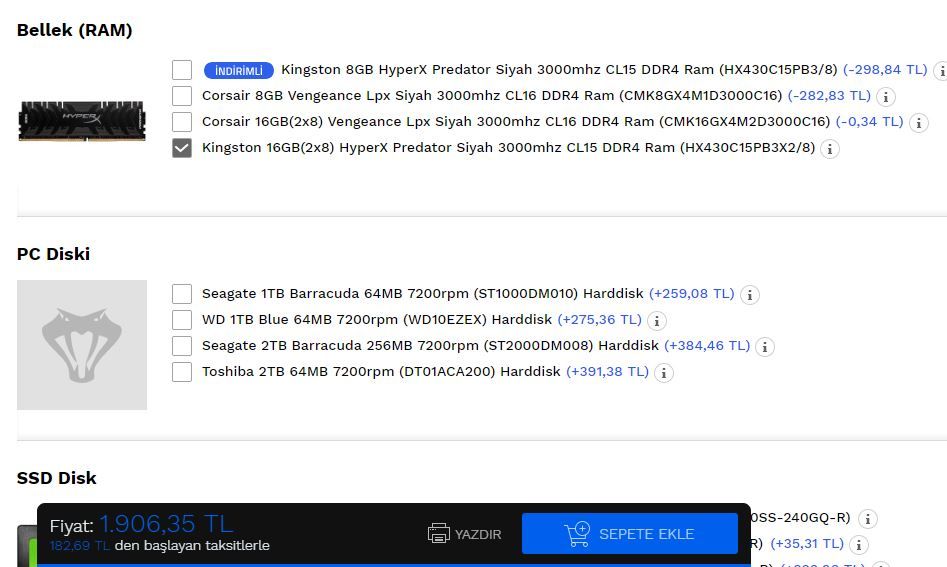Viewport: 947px width, 567px height.
Task: Click the total price 1.906,35 TL
Action: point(166,524)
